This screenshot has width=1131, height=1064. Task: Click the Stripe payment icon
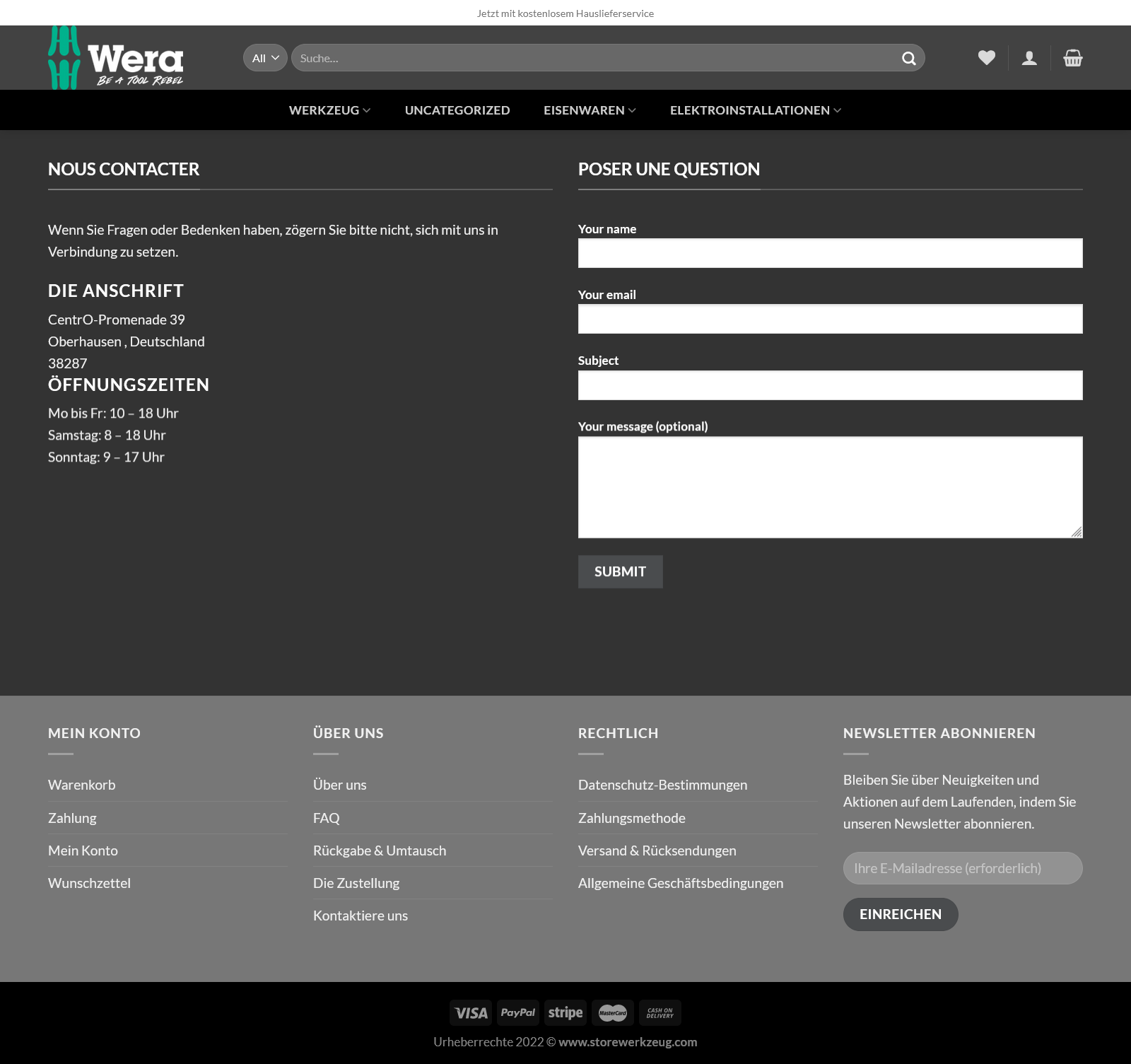point(565,1012)
